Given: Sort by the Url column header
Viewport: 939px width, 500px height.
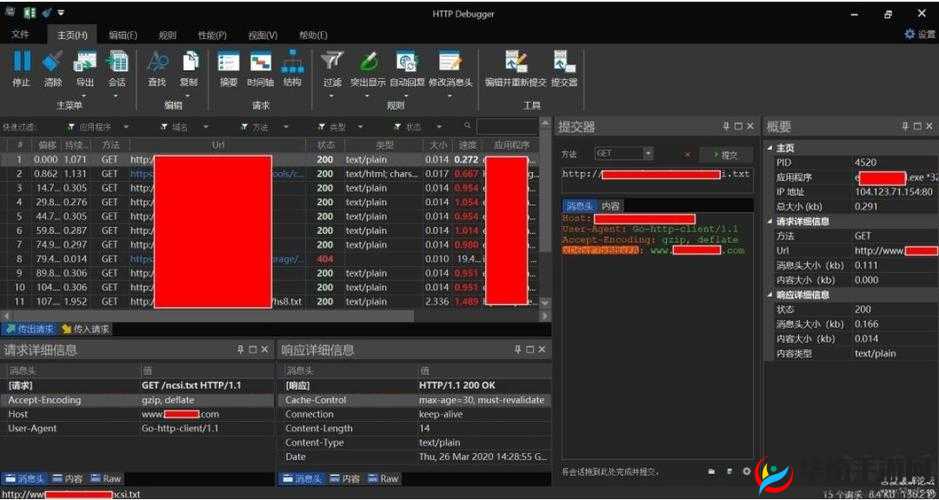Looking at the screenshot, I should (218, 145).
